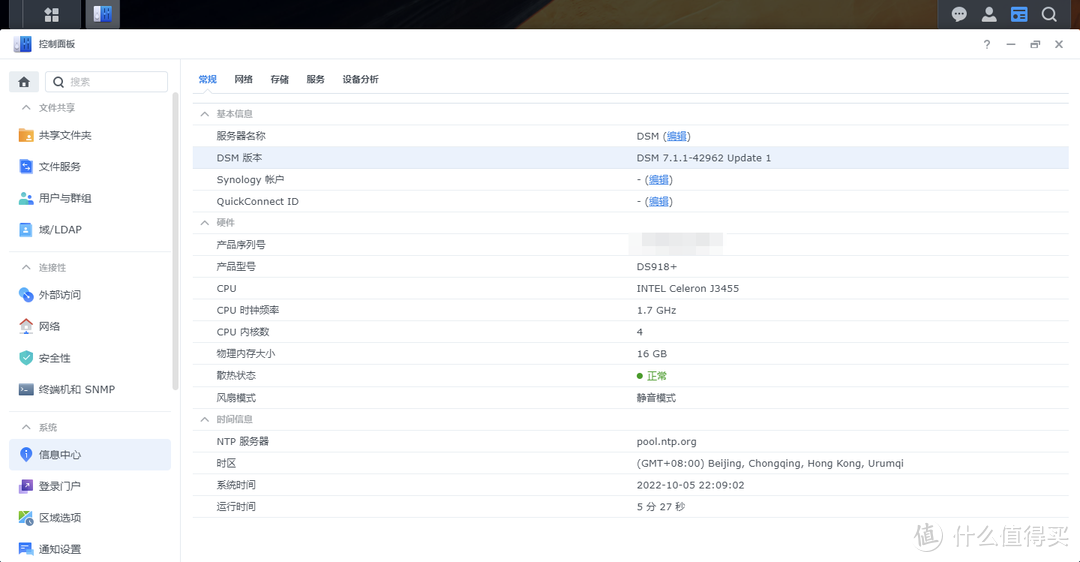Open 域/LDAP icon
This screenshot has height=562, width=1080.
(25, 230)
